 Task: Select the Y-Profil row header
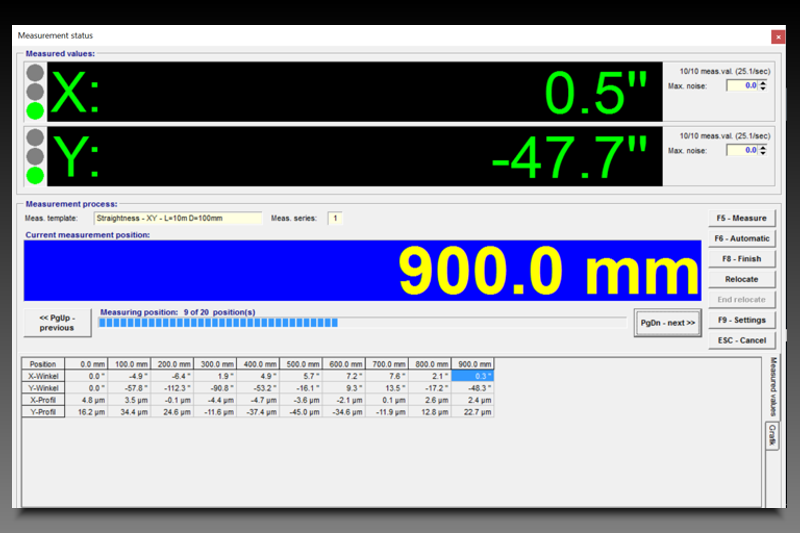[43, 412]
